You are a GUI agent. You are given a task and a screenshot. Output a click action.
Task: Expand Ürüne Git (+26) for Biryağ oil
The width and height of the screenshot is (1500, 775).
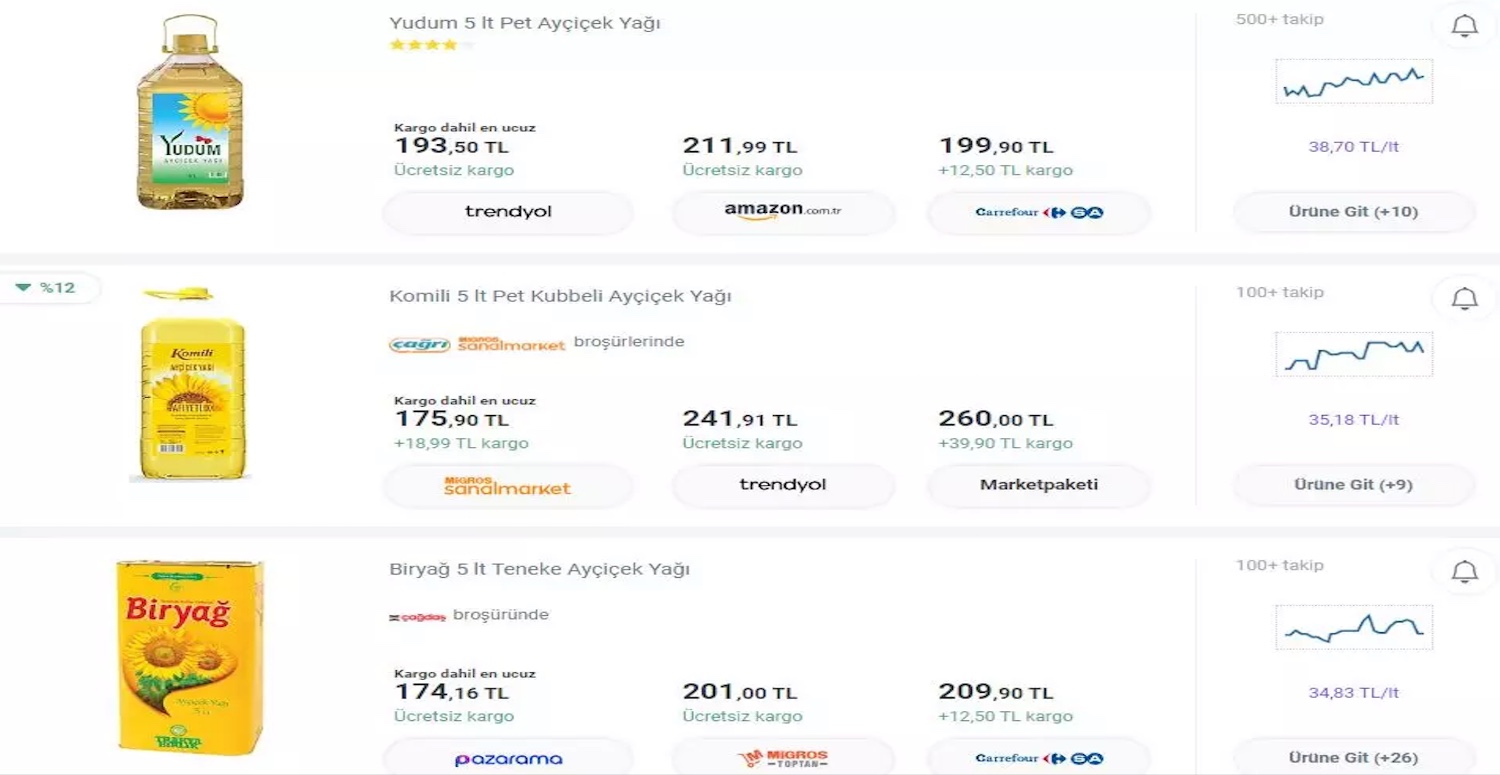tap(1353, 757)
